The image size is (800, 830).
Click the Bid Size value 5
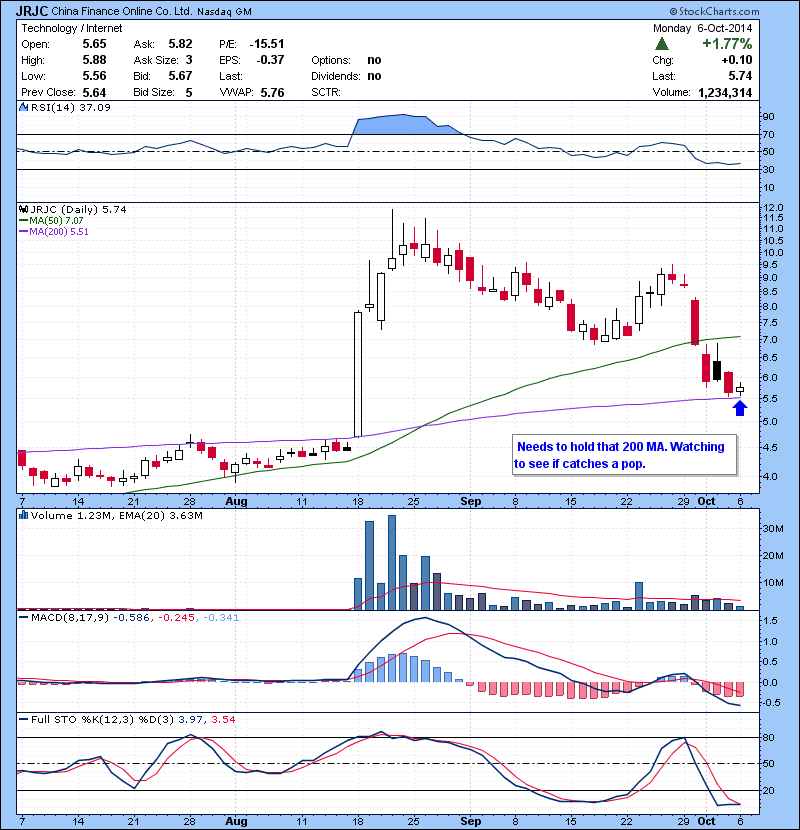pyautogui.click(x=189, y=93)
